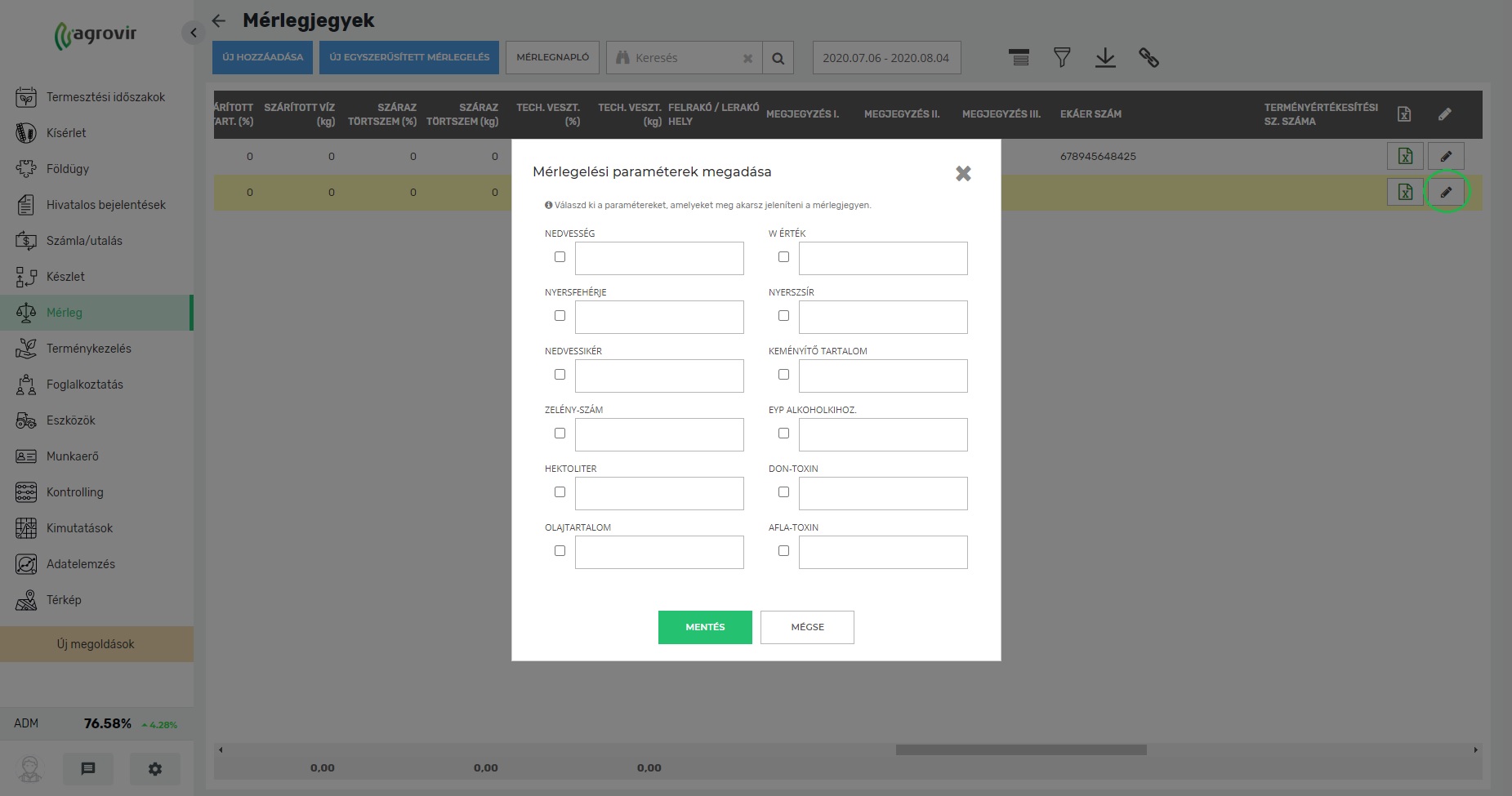Image resolution: width=1512 pixels, height=796 pixels.
Task: Export first row to Excel
Action: pos(1405,156)
